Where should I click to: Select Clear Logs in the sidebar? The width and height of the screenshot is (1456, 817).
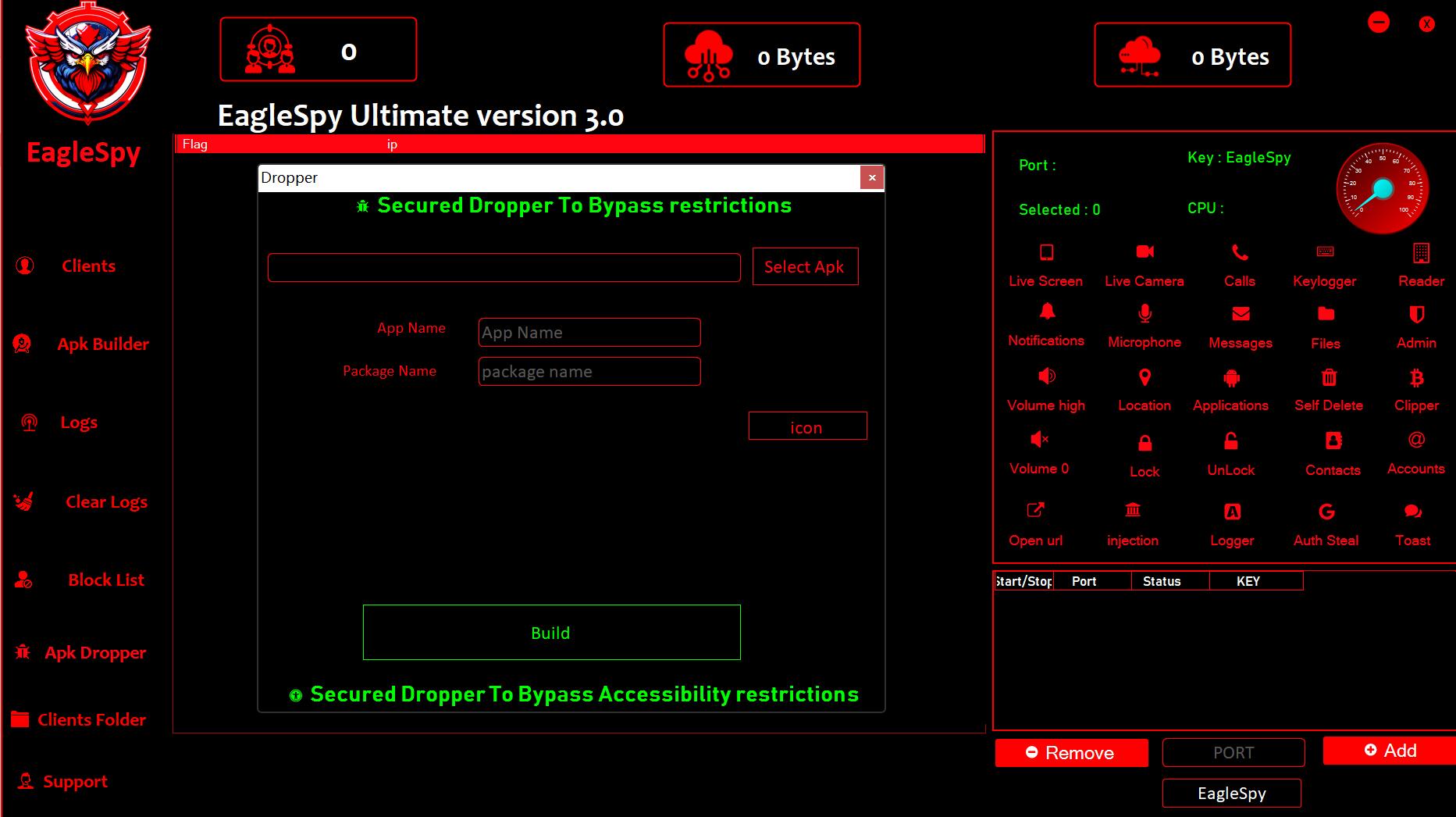pos(106,502)
